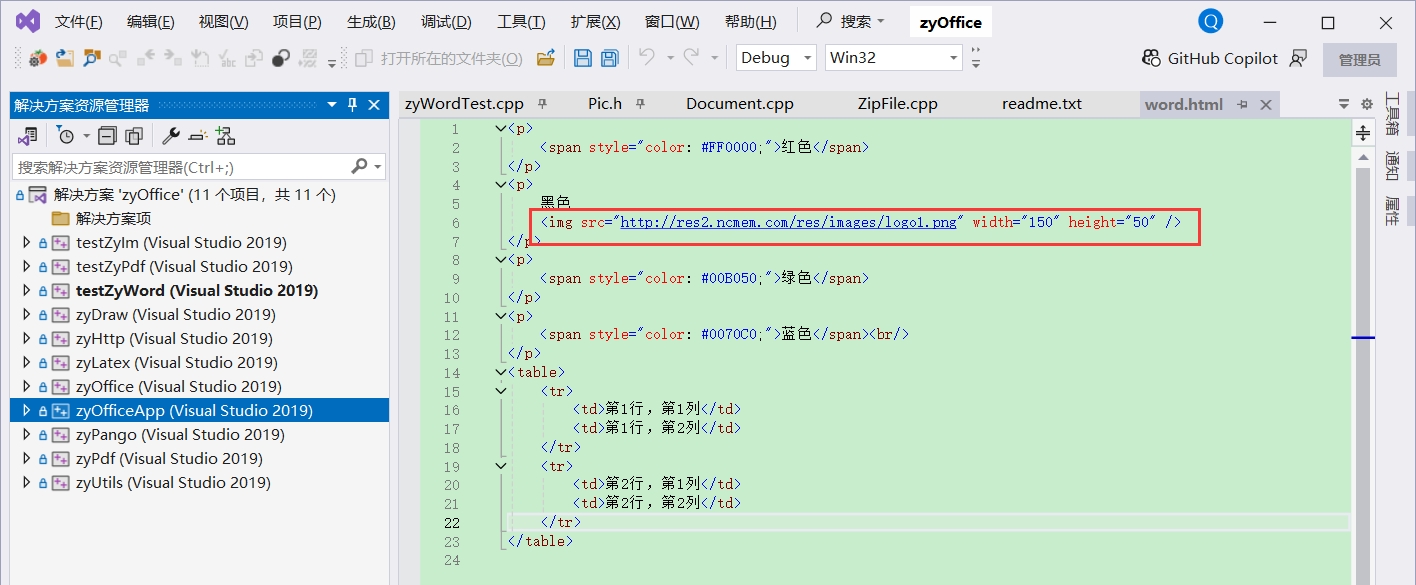Click the send feedback icon
Screen dimensions: 1416x585
1298,58
